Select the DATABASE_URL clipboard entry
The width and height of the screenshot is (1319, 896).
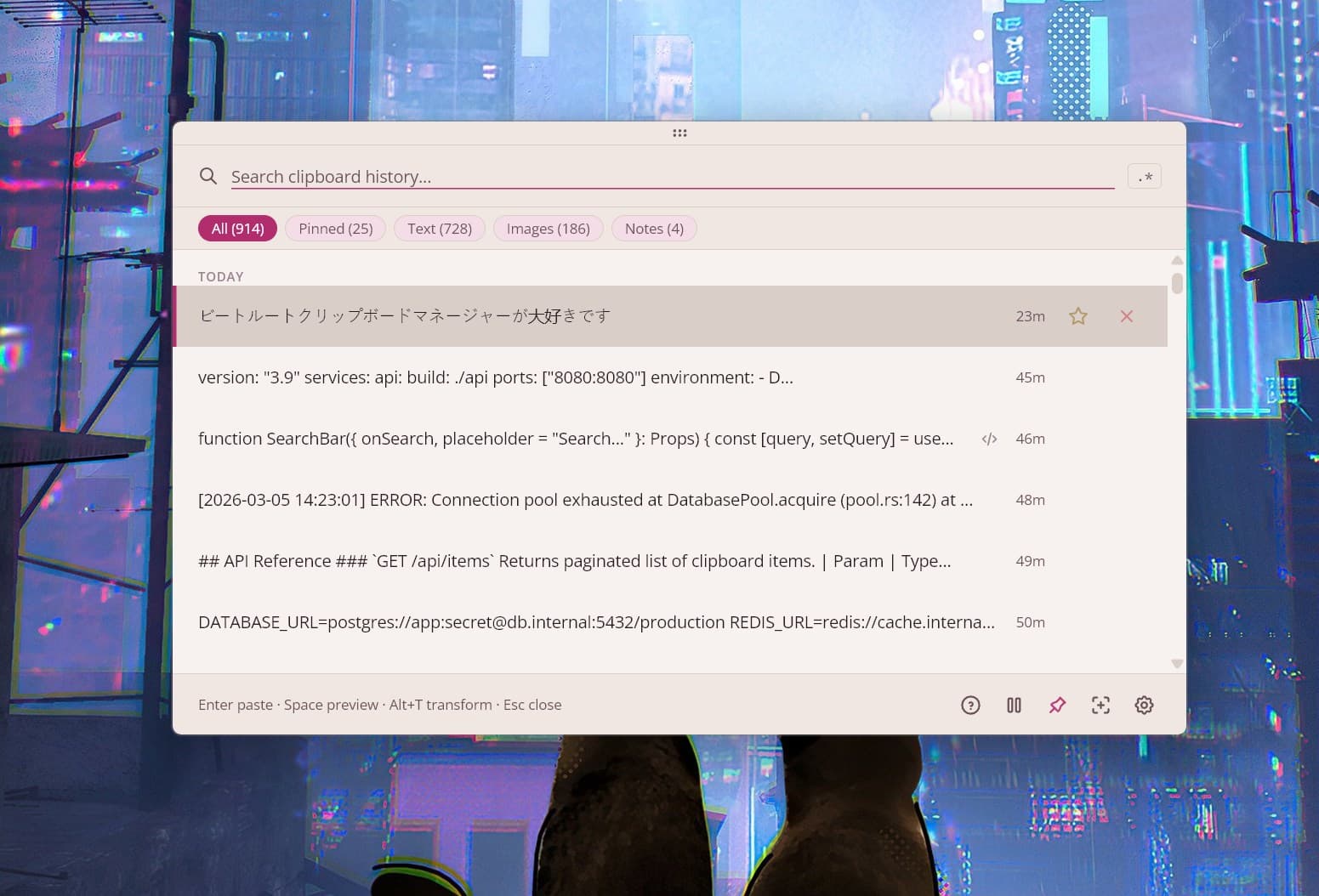click(595, 621)
